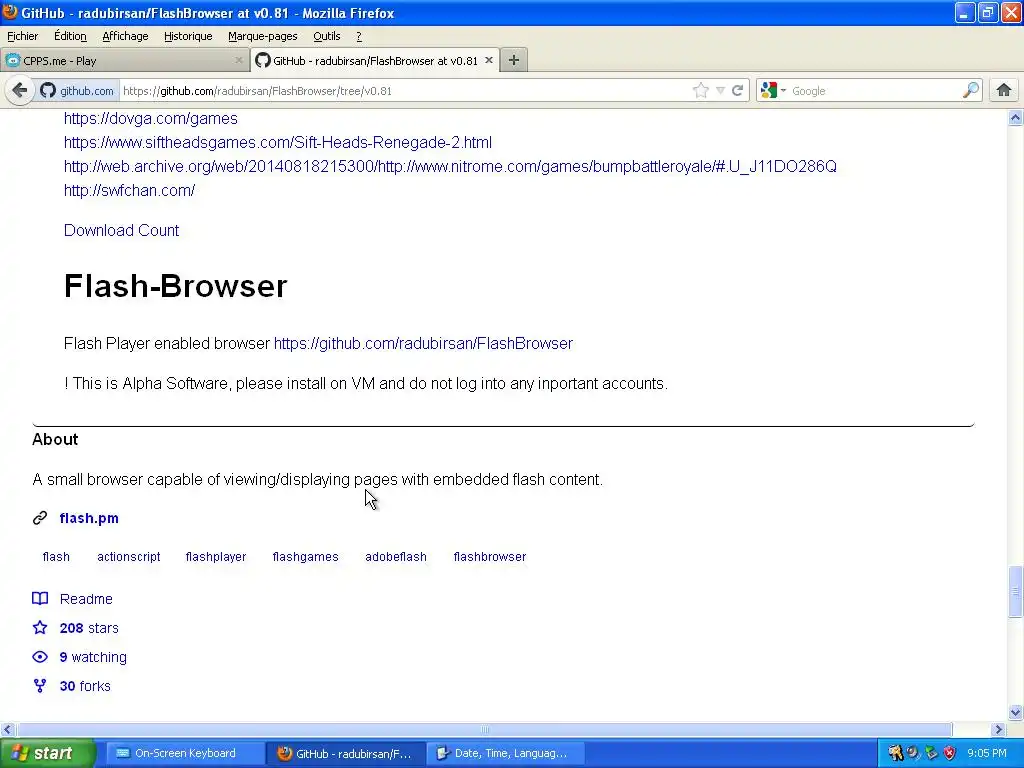Click the vertical scrollbar up arrow
The width and height of the screenshot is (1024, 768).
point(1015,118)
